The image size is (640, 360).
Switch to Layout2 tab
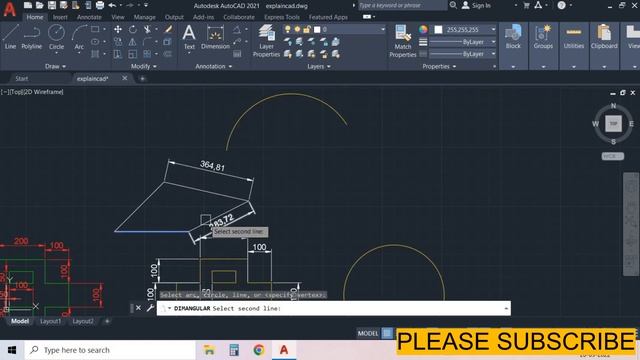(83, 321)
